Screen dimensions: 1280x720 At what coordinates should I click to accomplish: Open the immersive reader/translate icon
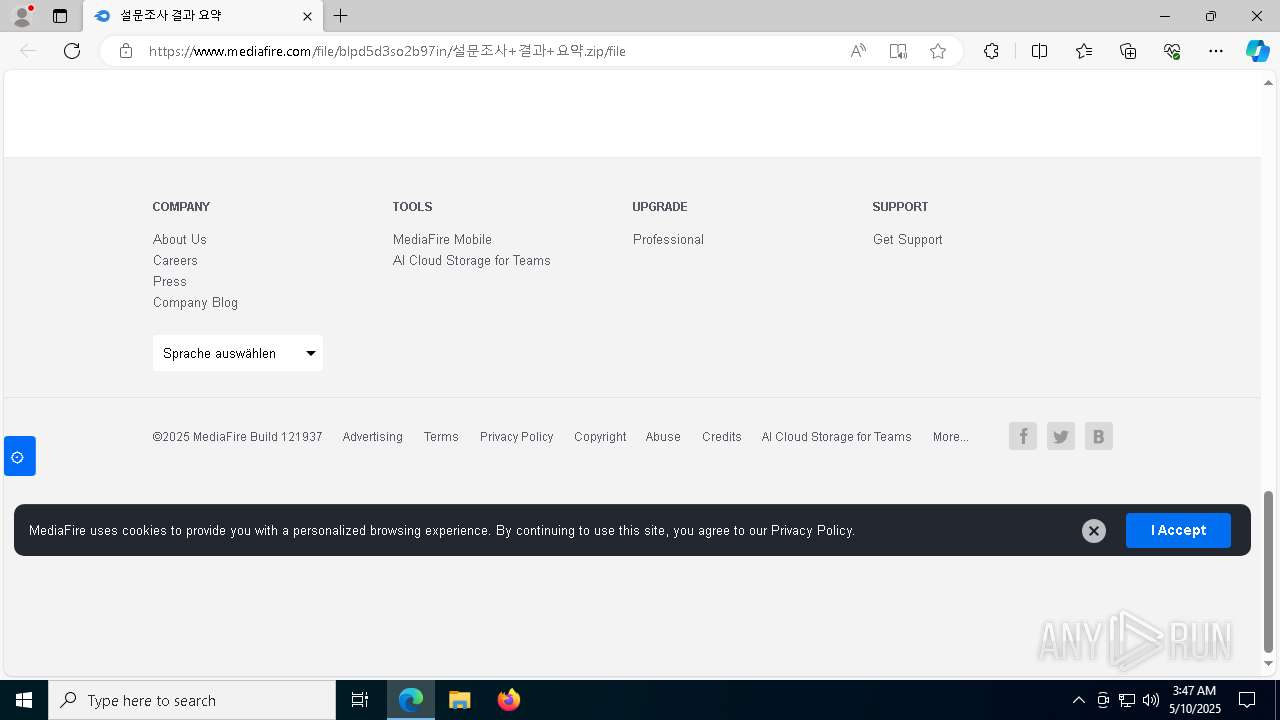pyautogui.click(x=898, y=51)
